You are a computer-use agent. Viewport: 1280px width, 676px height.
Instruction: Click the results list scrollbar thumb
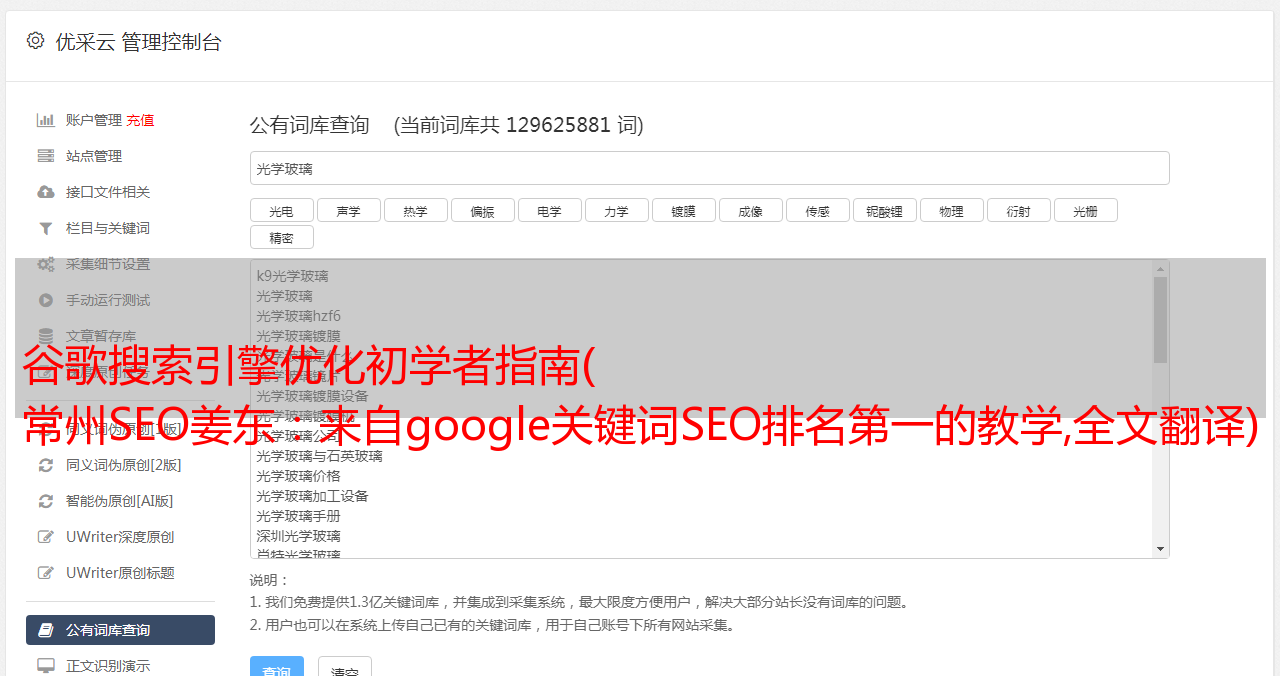1160,320
